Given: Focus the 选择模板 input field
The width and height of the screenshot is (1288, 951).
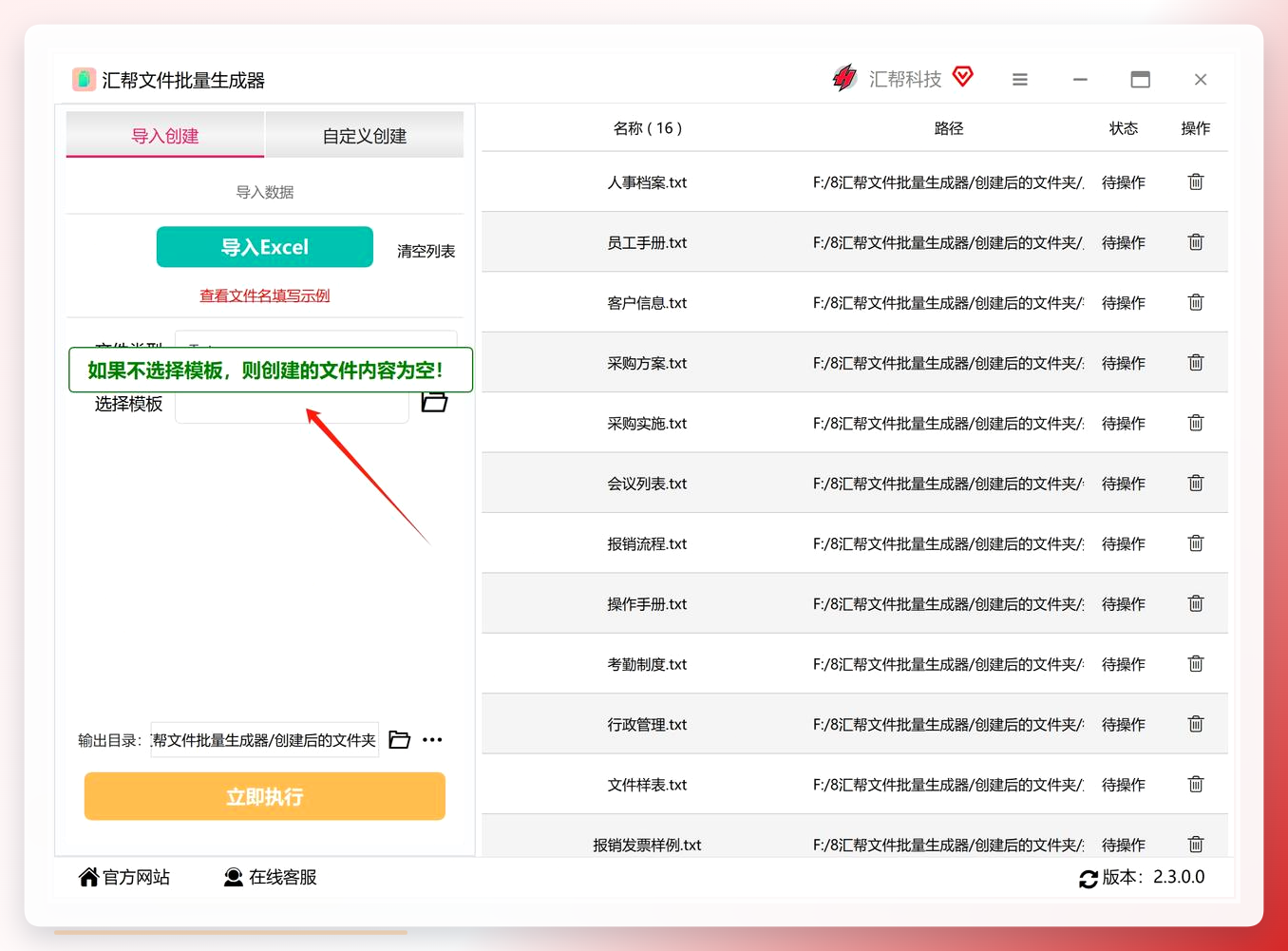Looking at the screenshot, I should [293, 406].
